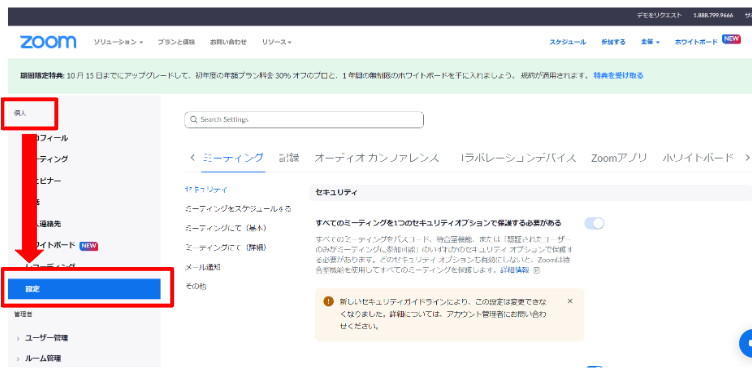Open ホワイトボード from the top navigation

pyautogui.click(x=696, y=42)
